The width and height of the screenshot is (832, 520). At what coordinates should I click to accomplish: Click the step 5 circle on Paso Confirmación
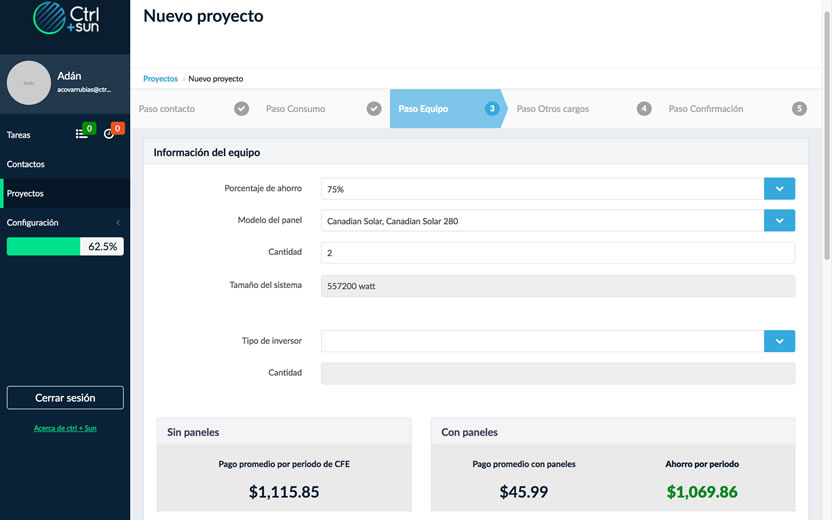[x=799, y=109]
